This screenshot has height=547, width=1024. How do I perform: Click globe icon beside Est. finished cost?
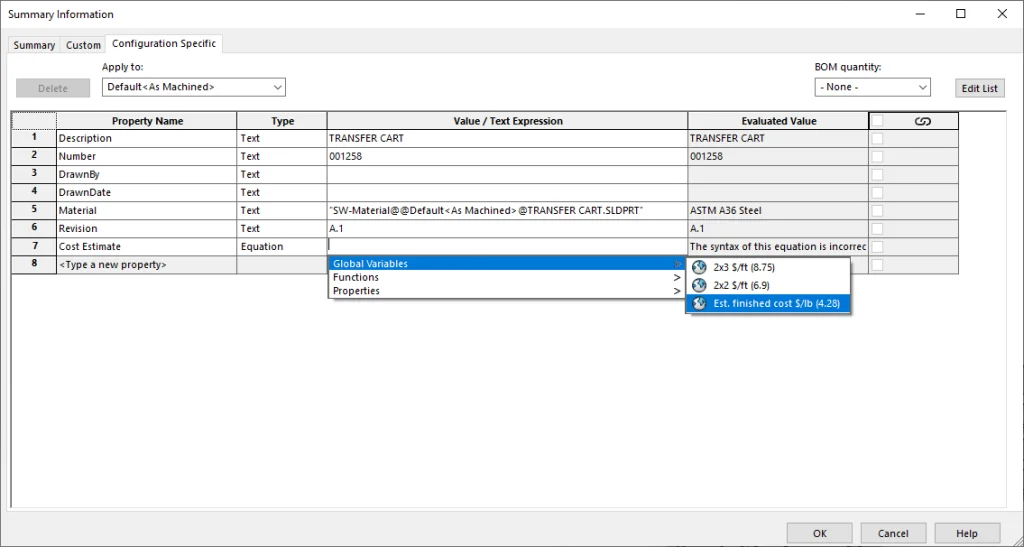point(699,304)
